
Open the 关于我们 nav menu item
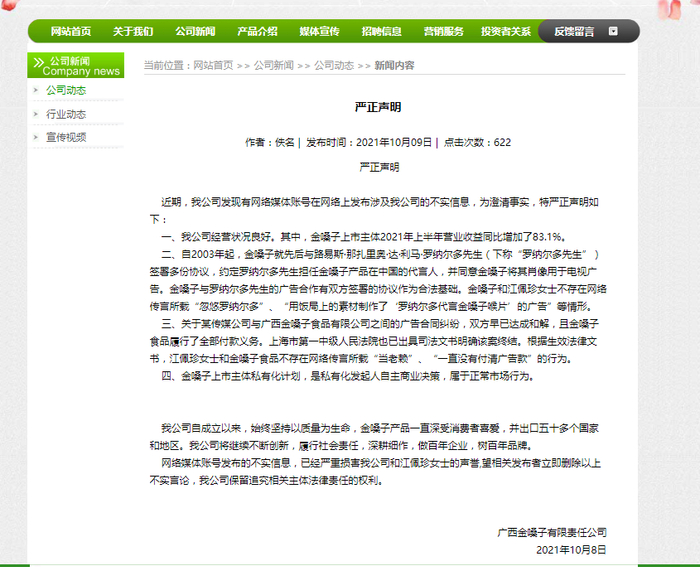133,31
